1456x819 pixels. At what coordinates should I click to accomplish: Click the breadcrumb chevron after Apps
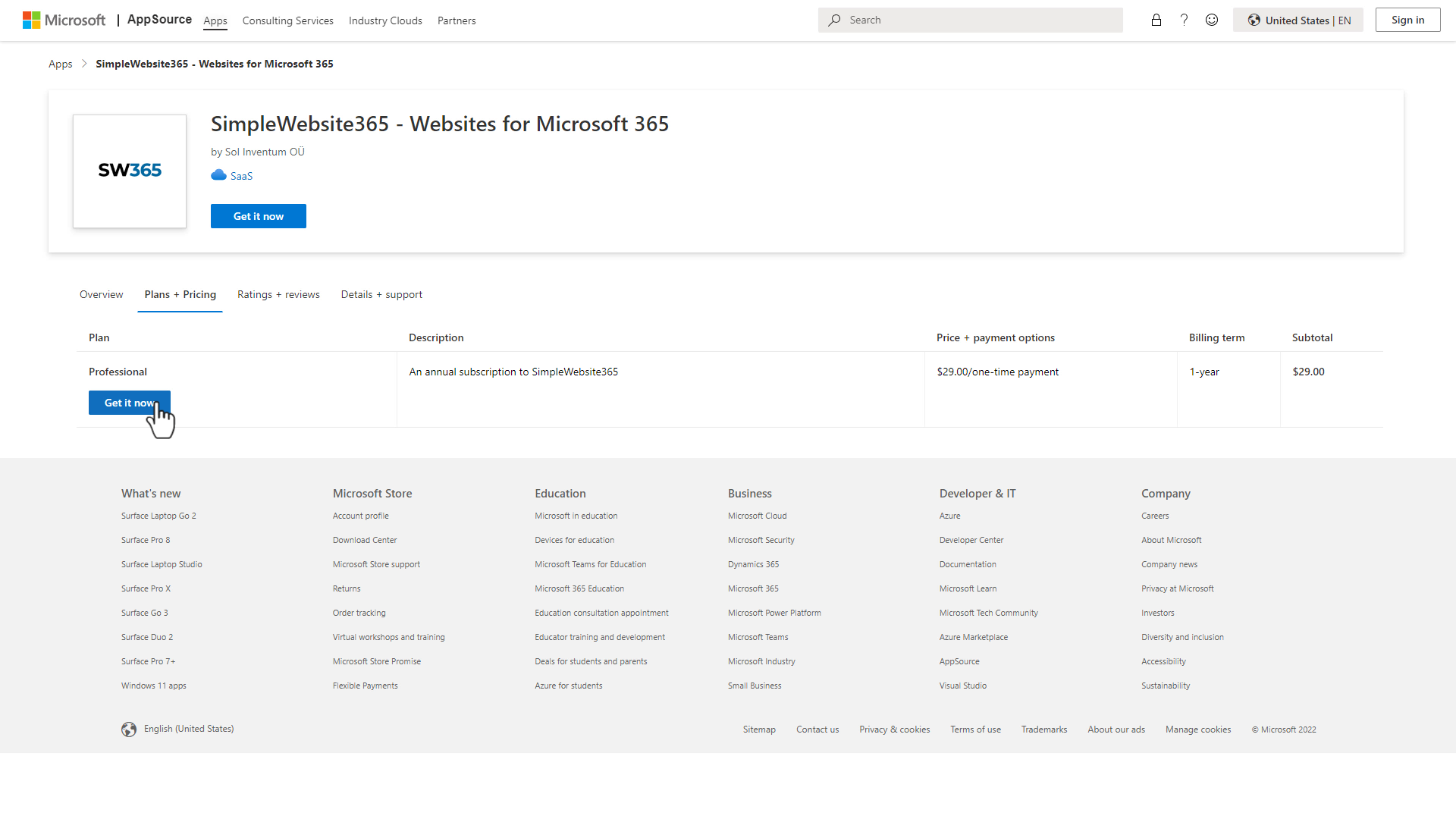[84, 64]
